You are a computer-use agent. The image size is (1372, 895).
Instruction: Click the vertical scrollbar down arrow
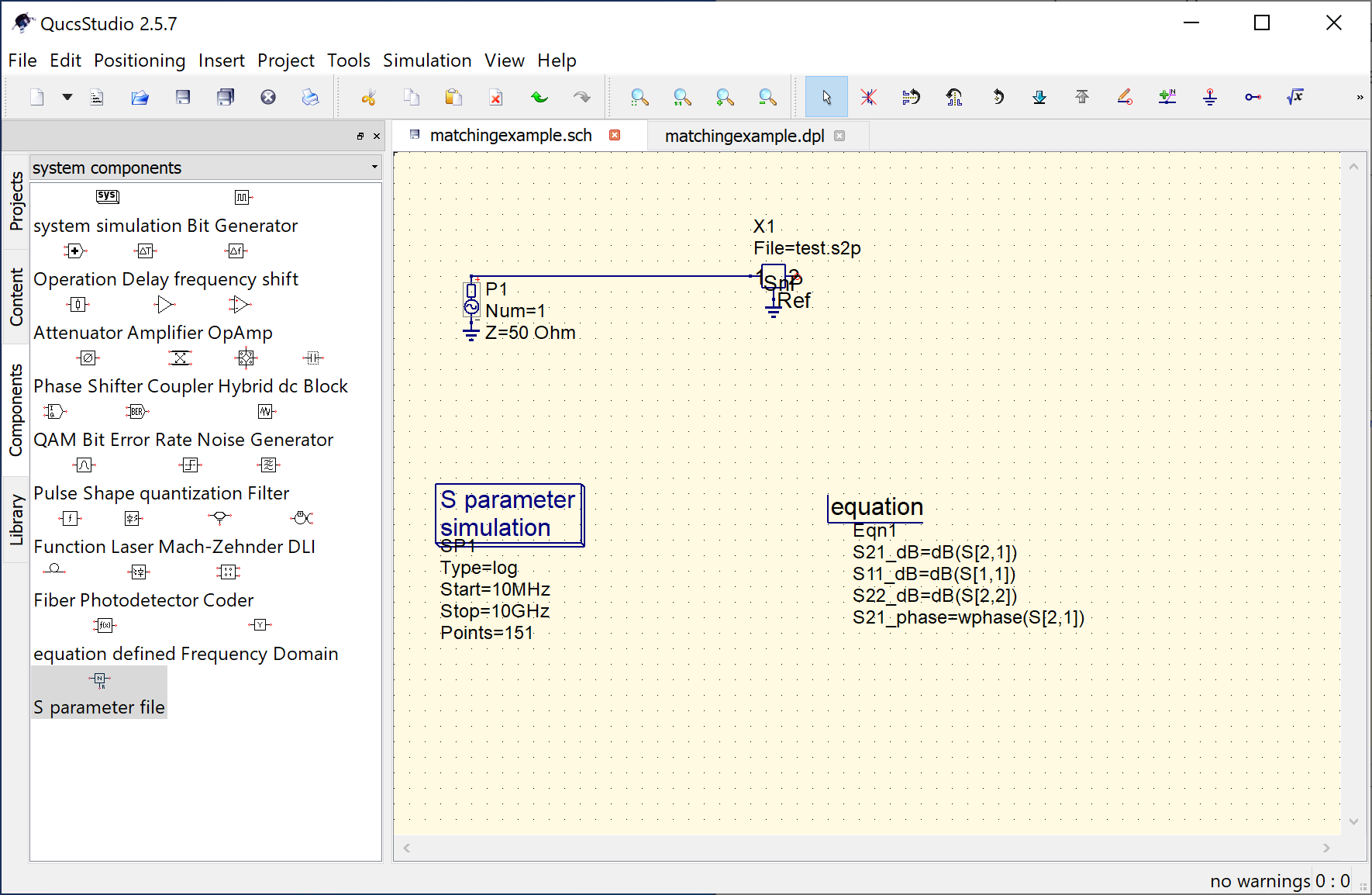pos(1353,822)
